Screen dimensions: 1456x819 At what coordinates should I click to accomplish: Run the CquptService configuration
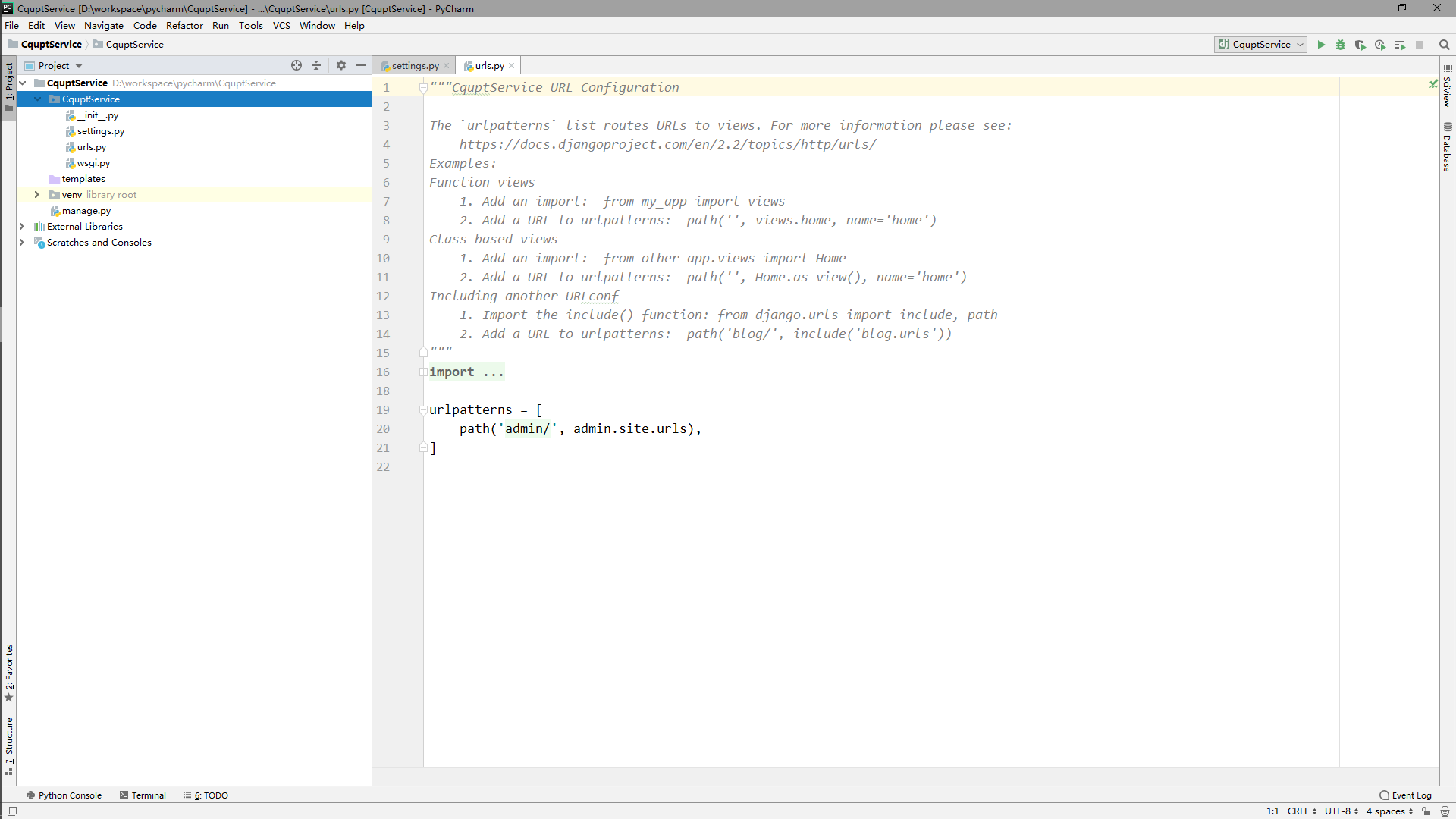coord(1321,45)
